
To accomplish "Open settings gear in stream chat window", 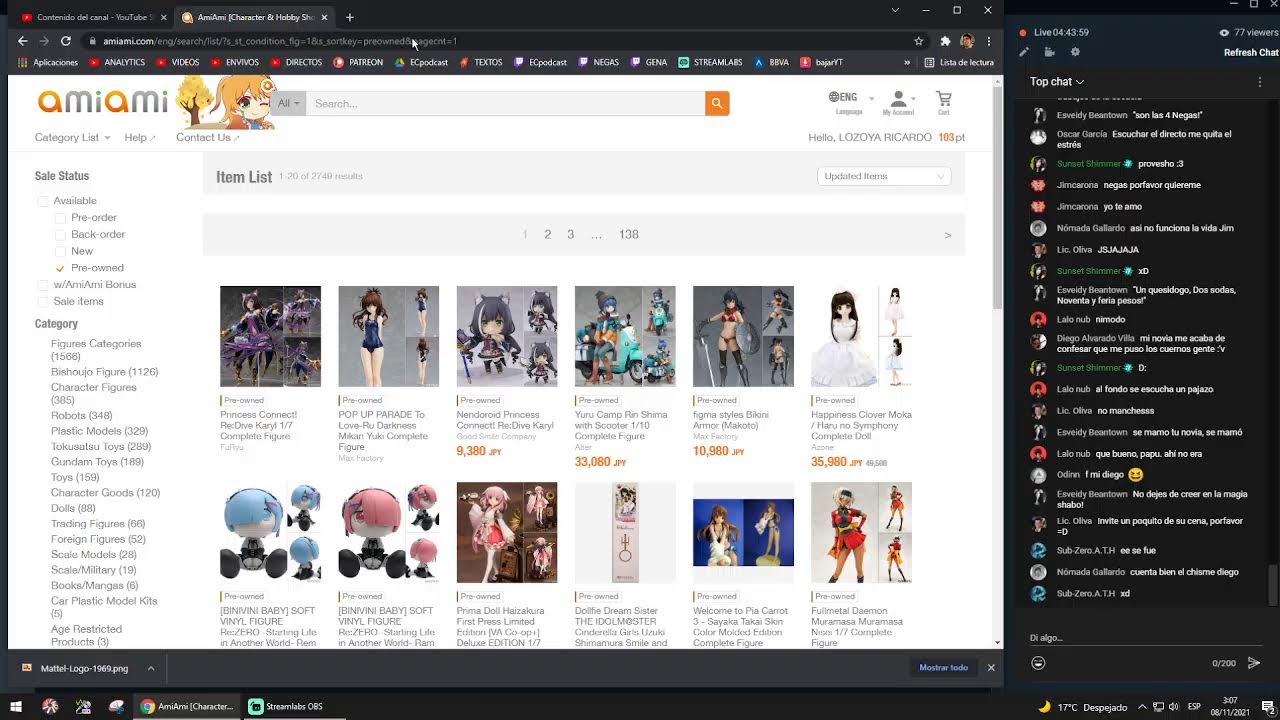I will 1075,52.
